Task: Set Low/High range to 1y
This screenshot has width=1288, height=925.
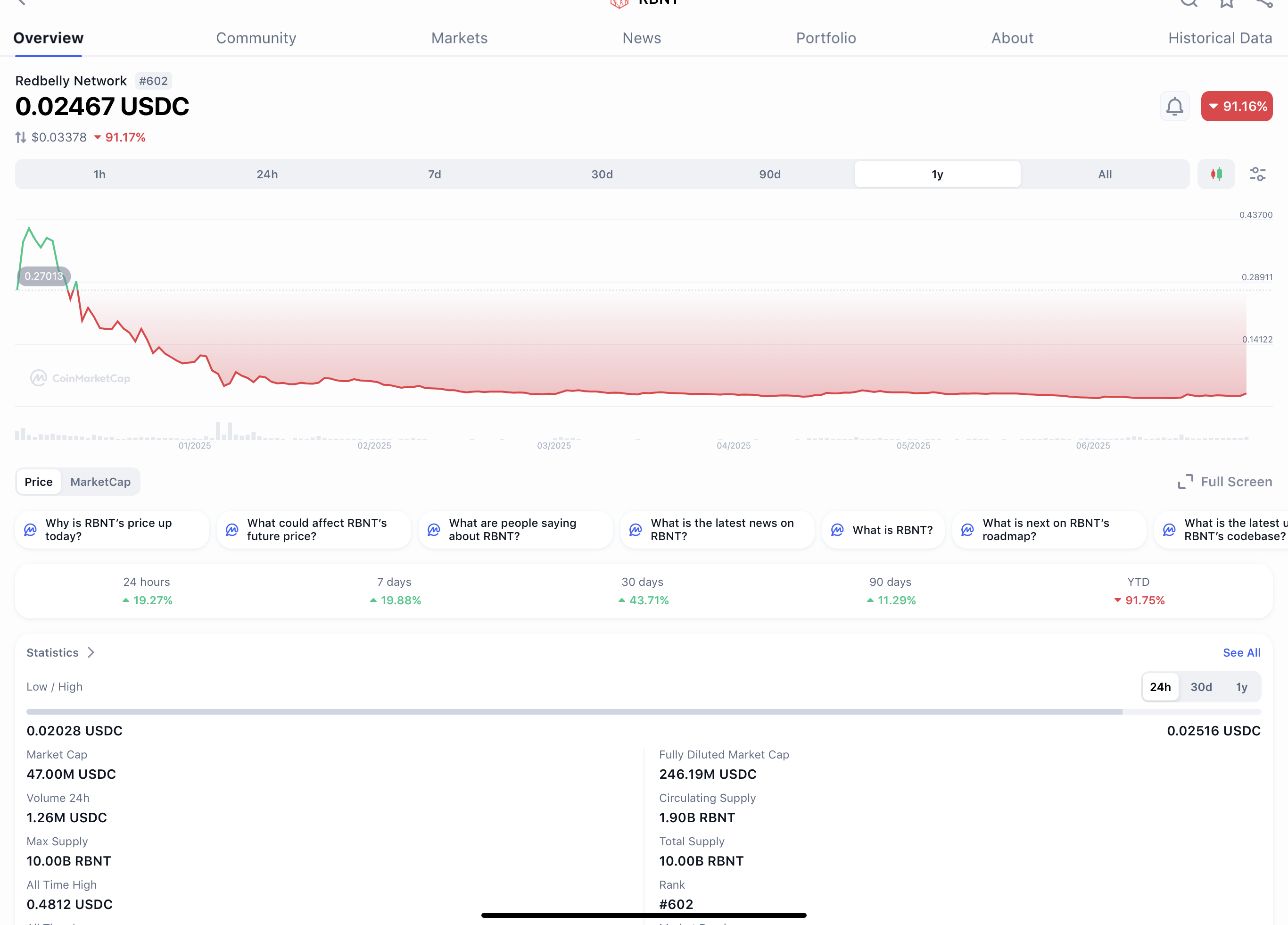Action: point(1241,687)
